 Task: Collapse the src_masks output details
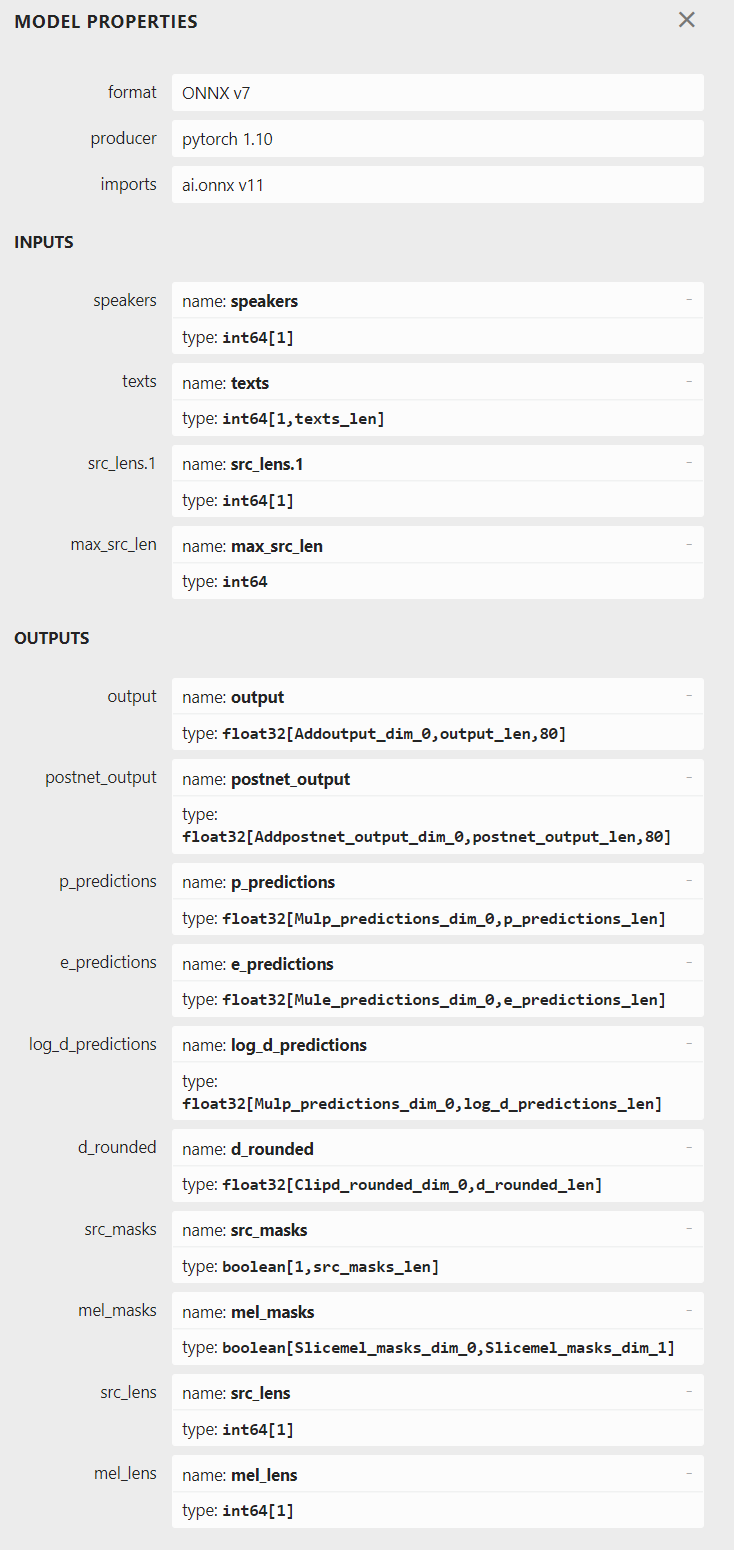coord(688,1228)
